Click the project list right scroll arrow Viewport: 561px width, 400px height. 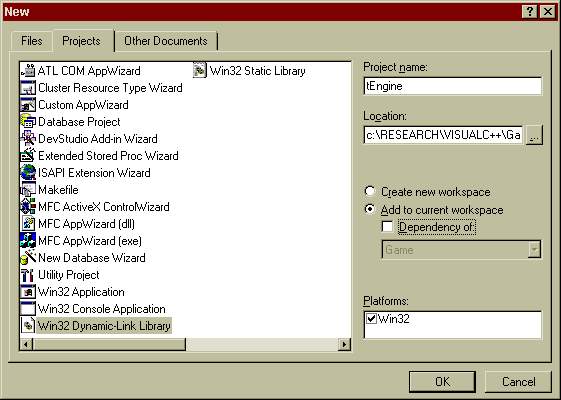point(344,344)
